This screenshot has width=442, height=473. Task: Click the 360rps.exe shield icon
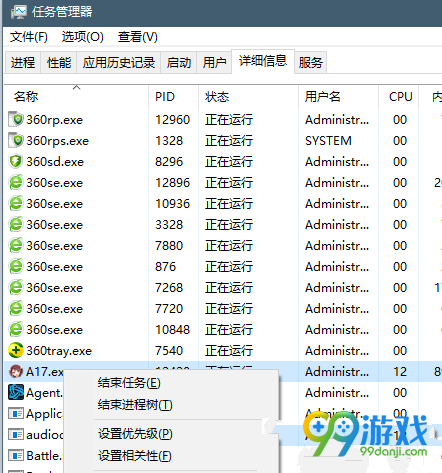(x=16, y=140)
